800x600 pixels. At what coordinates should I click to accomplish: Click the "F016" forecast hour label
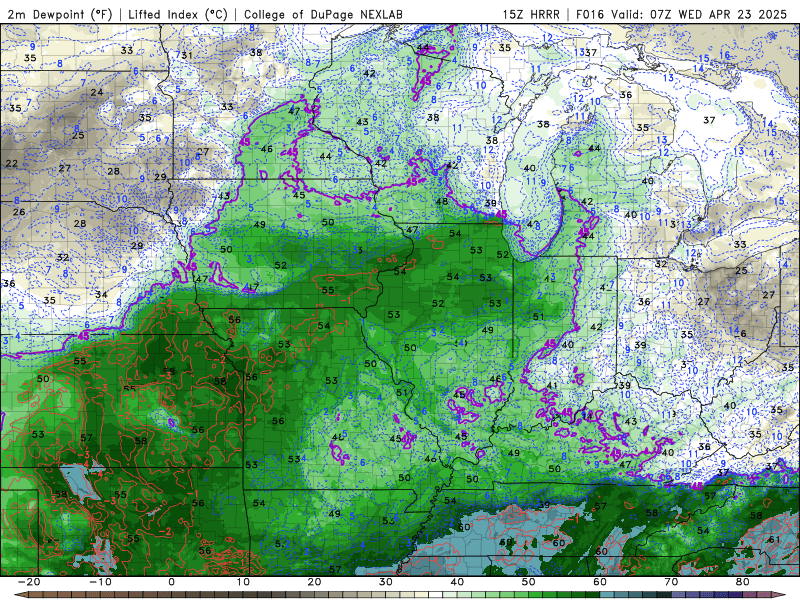coord(592,14)
